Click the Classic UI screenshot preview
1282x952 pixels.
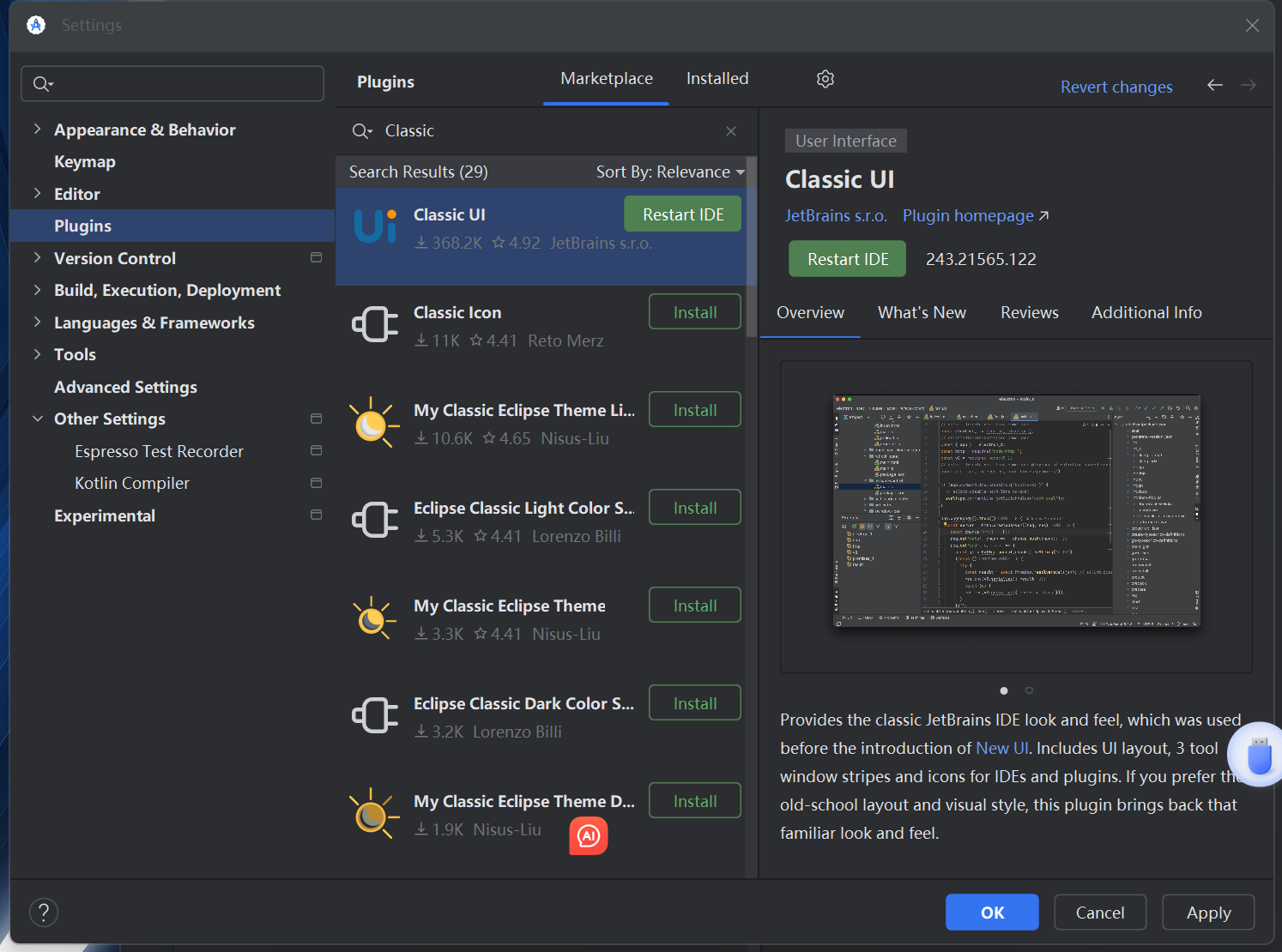point(1016,512)
